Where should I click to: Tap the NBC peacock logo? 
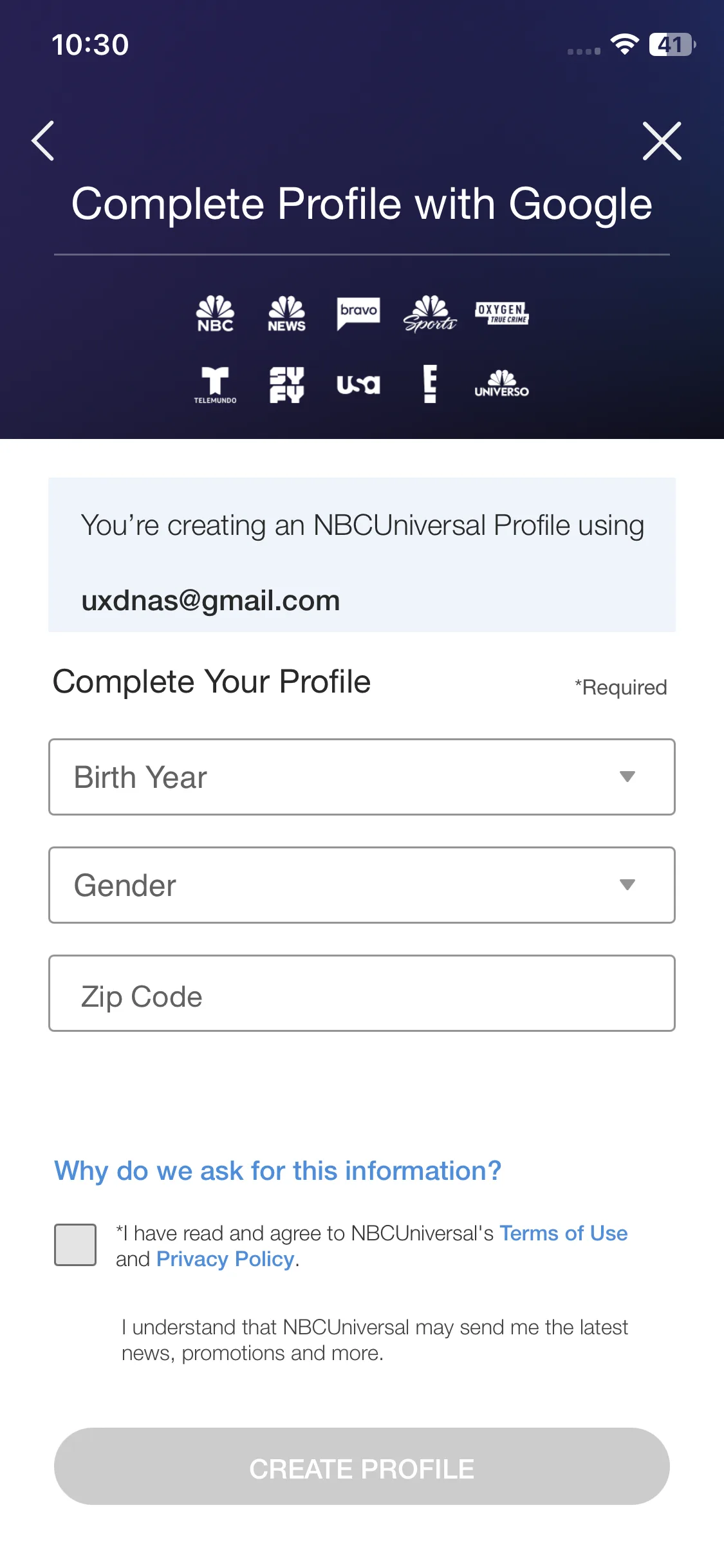tap(215, 313)
